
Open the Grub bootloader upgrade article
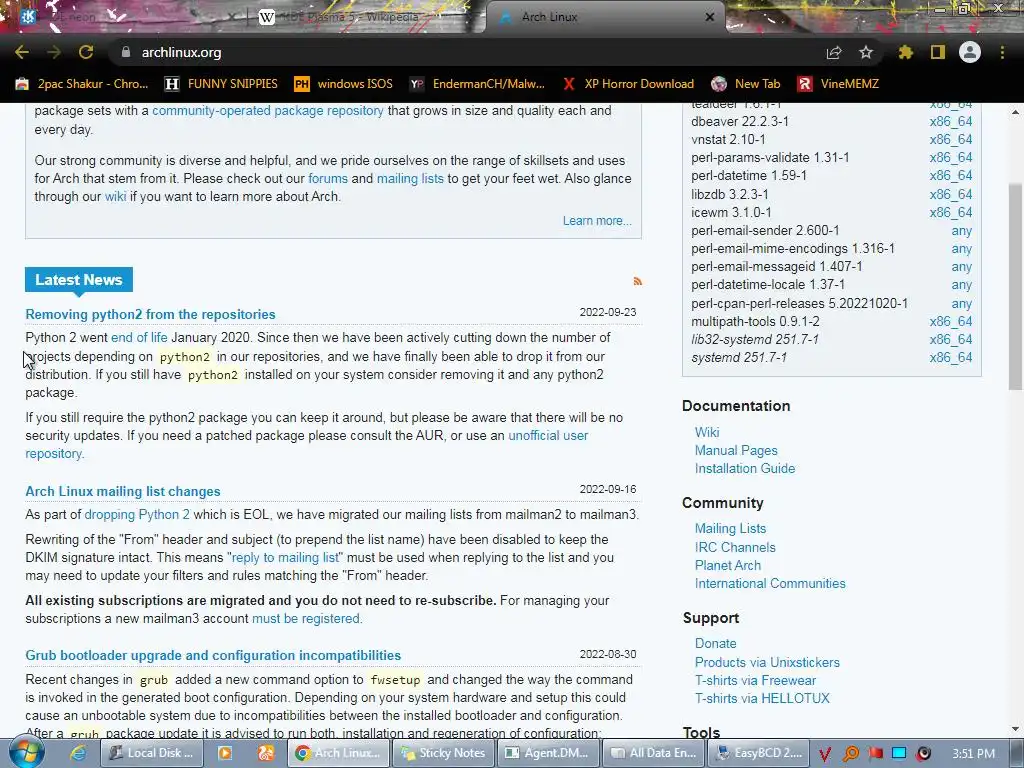point(213,655)
